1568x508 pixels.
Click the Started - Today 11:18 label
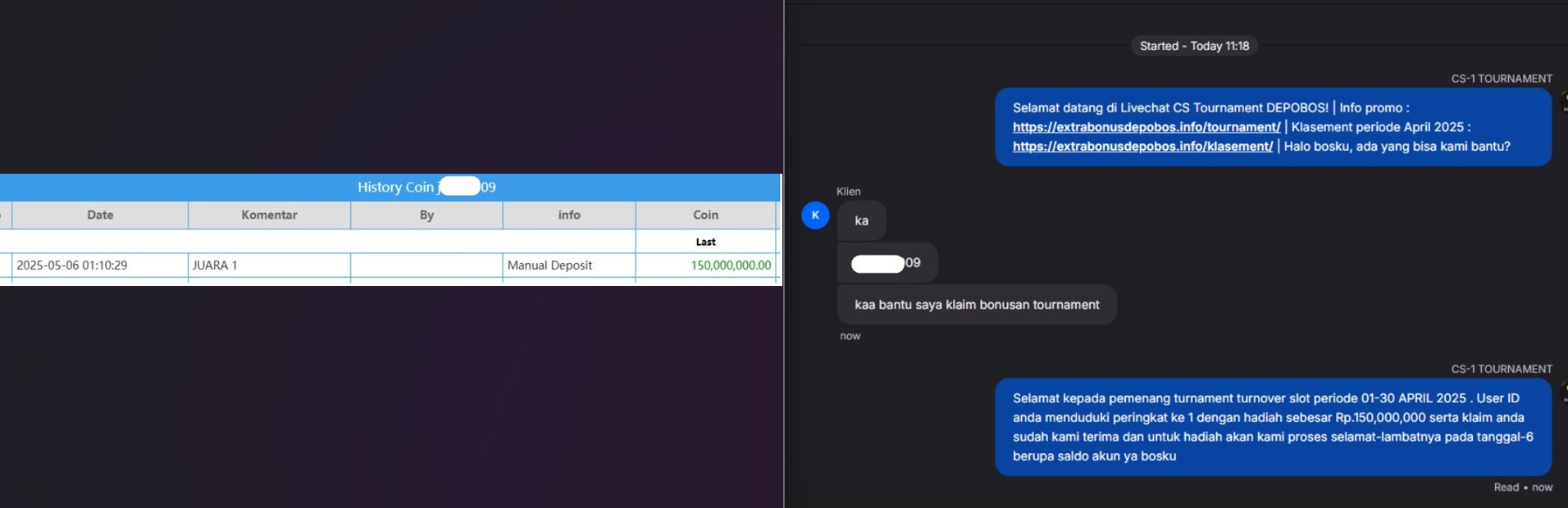coord(1194,46)
